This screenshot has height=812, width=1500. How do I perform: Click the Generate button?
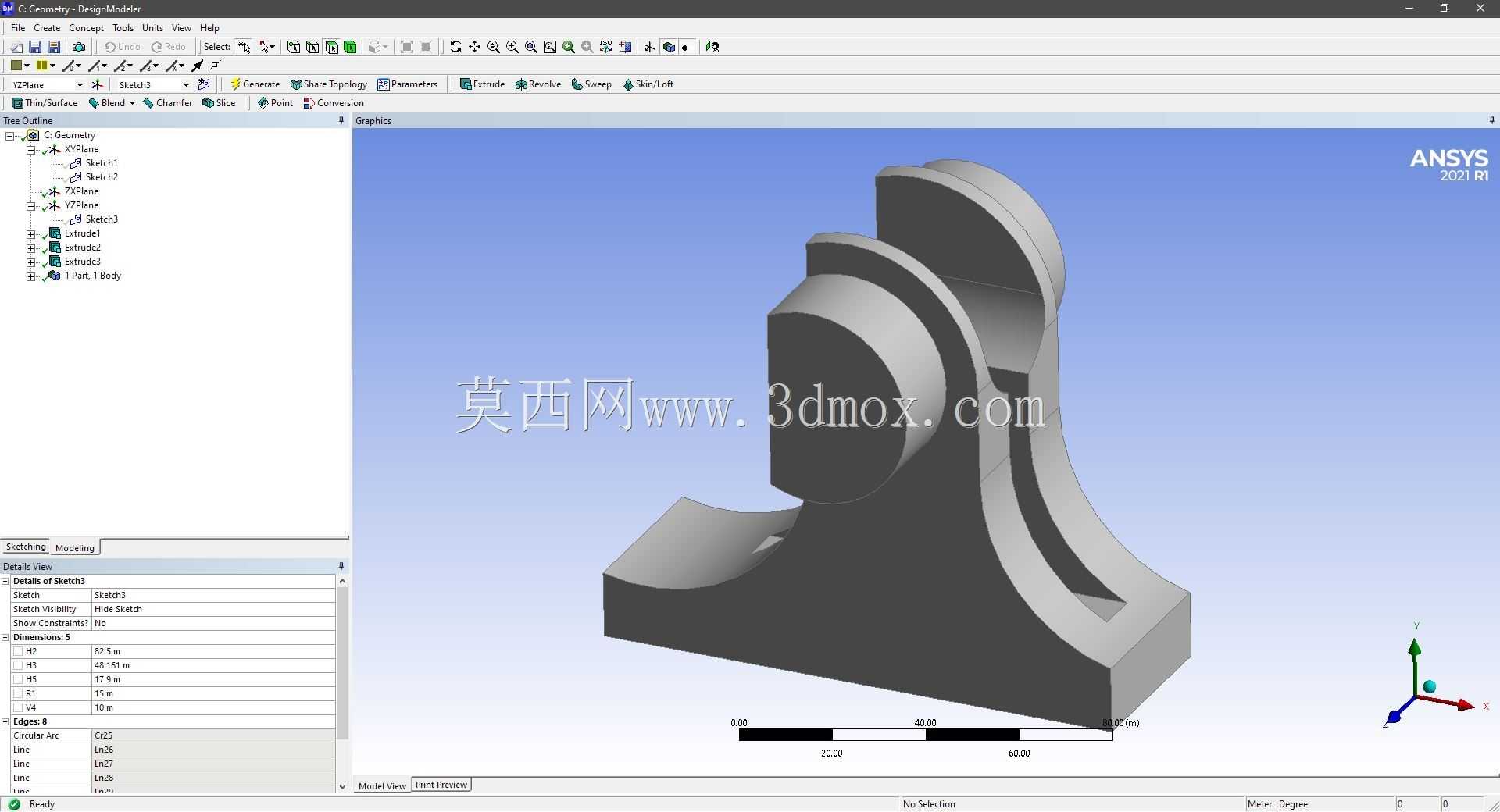(255, 84)
